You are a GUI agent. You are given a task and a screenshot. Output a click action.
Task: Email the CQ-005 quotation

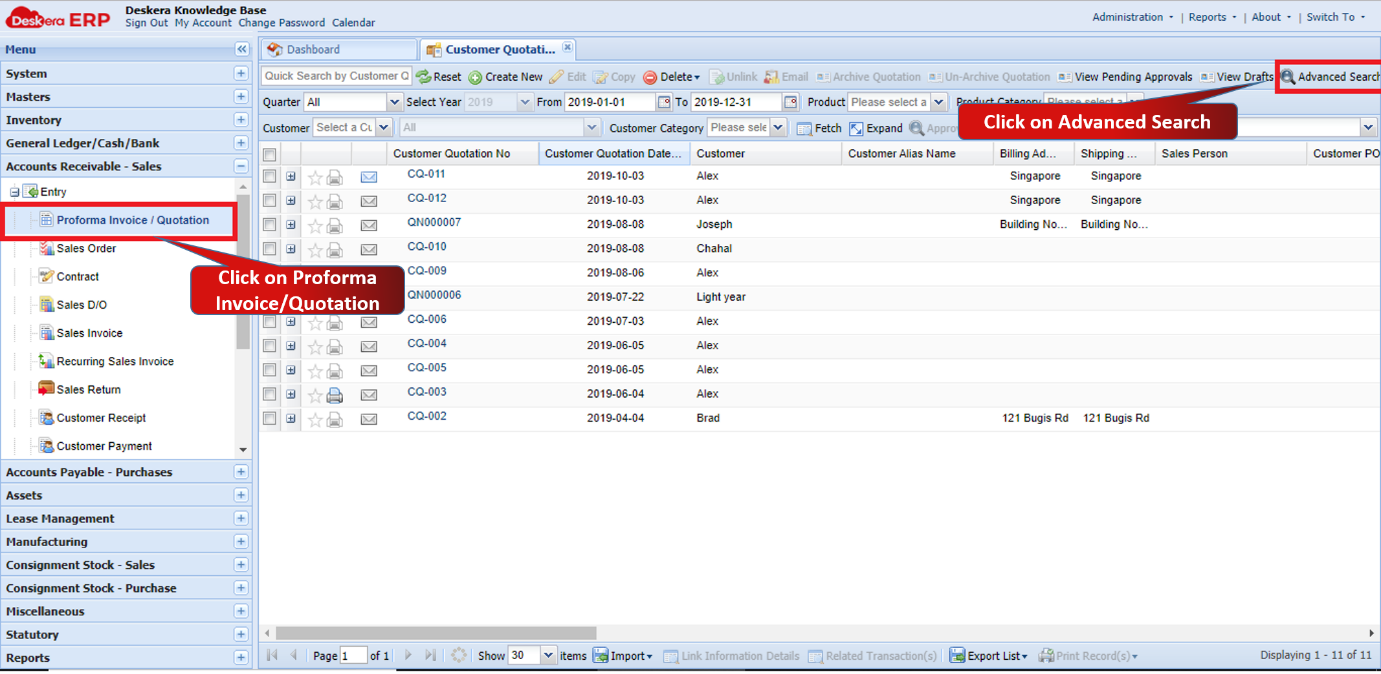(369, 370)
